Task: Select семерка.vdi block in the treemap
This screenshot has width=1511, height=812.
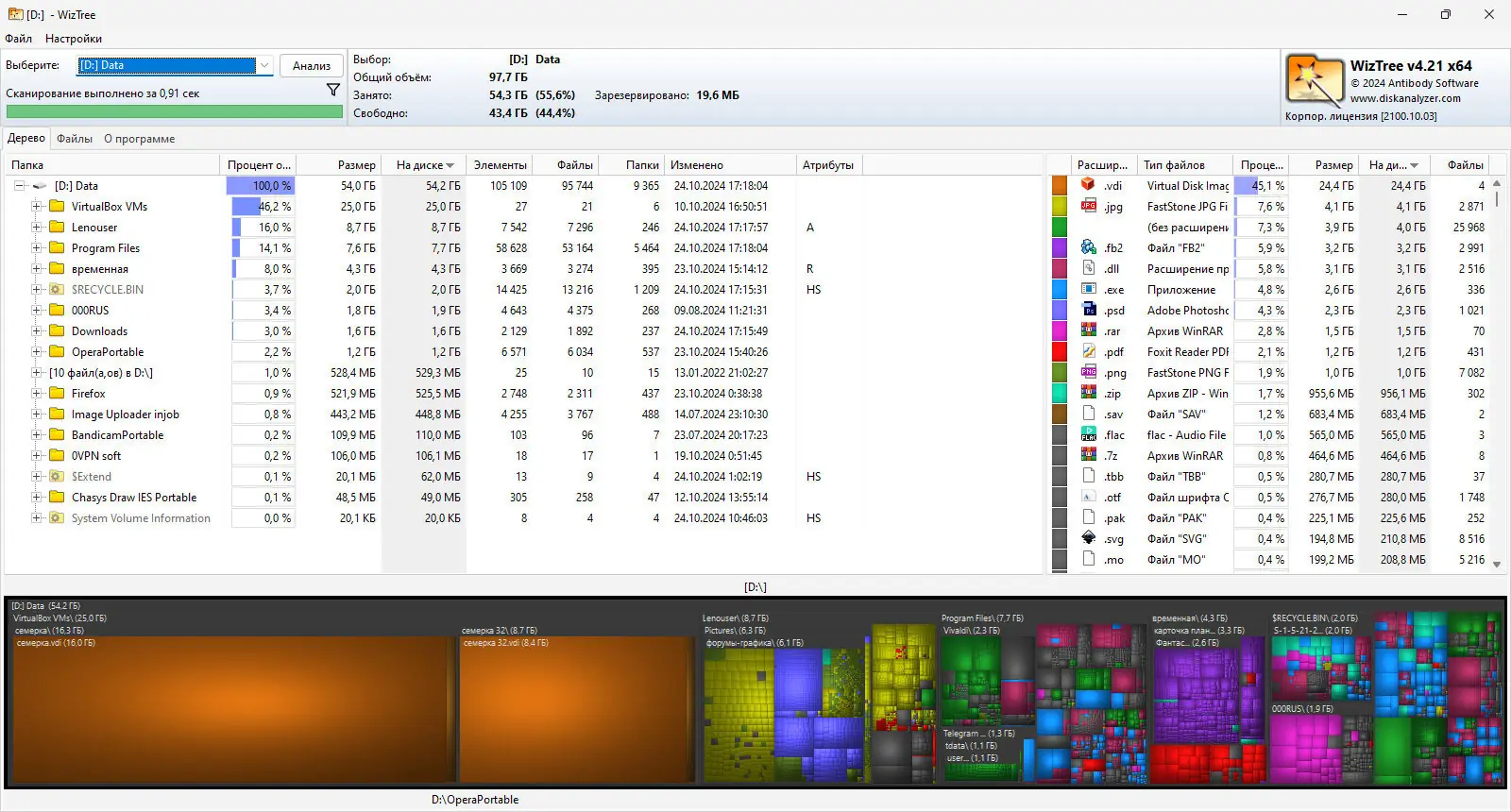Action: click(233, 709)
